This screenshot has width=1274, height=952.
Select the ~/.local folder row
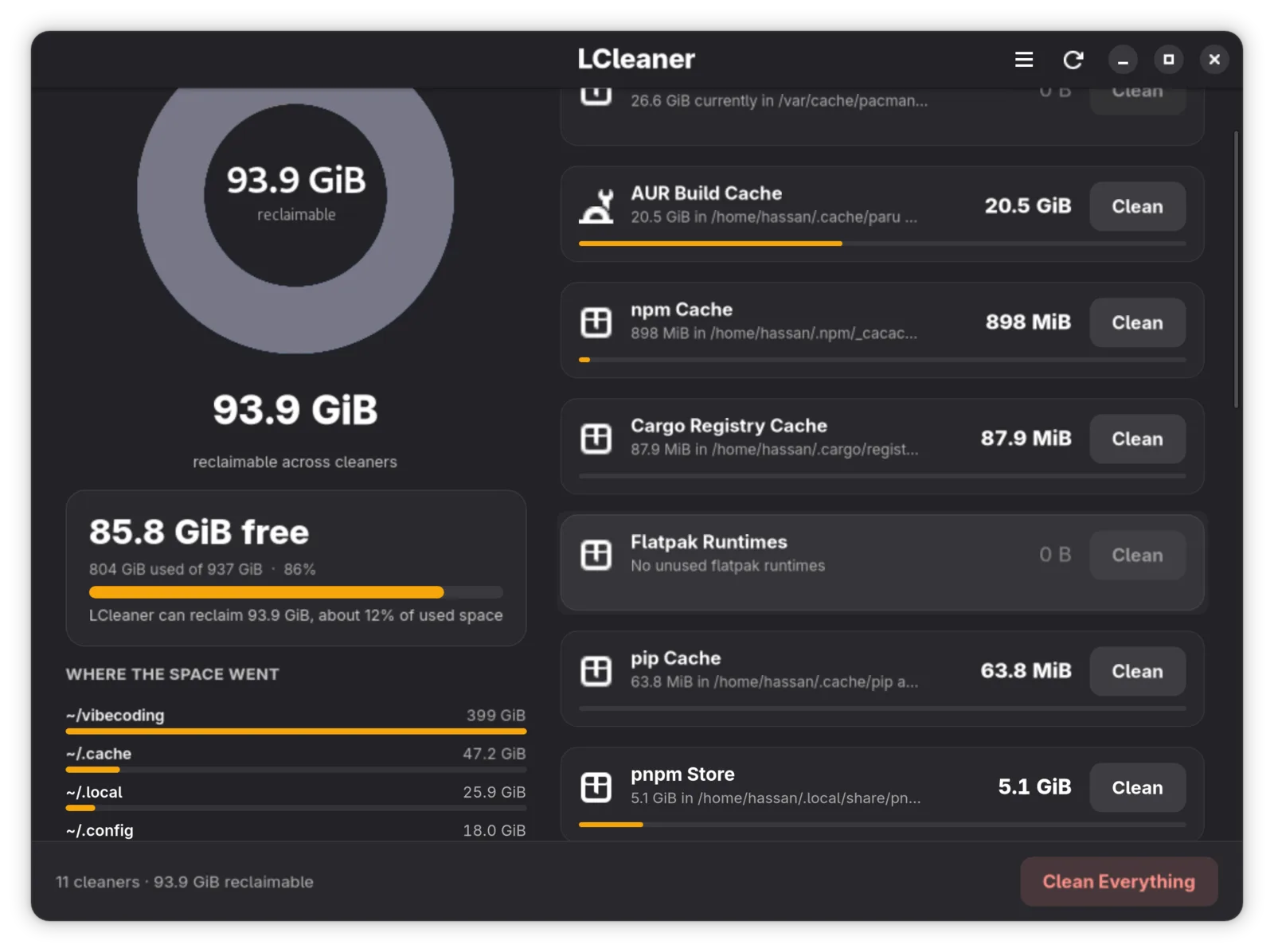[295, 797]
